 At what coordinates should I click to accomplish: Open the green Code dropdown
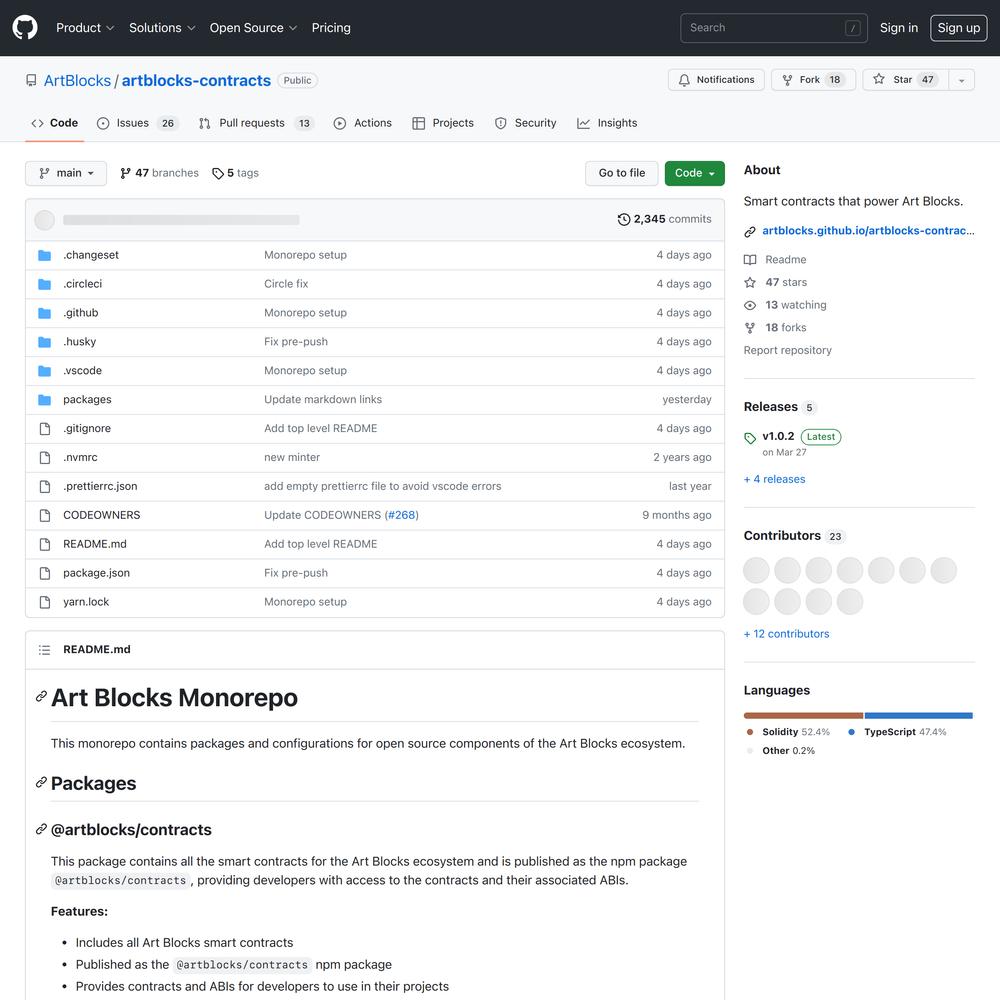click(x=695, y=173)
